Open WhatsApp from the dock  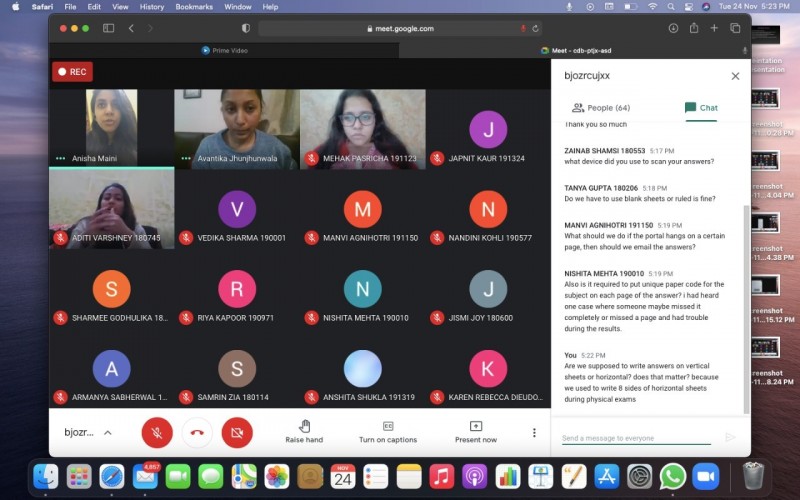coord(672,477)
